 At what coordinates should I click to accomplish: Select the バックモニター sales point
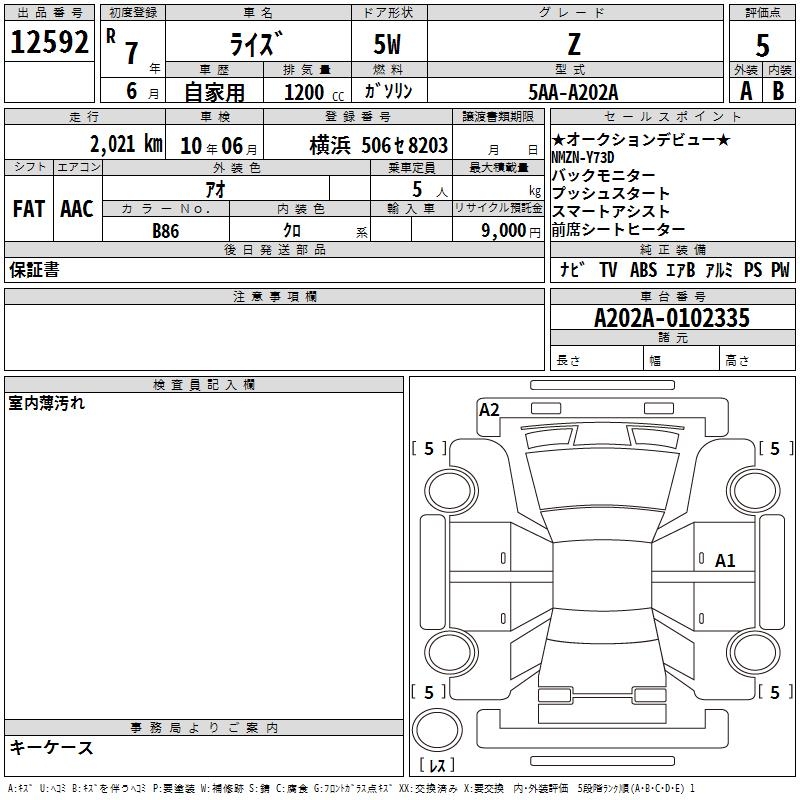604,175
